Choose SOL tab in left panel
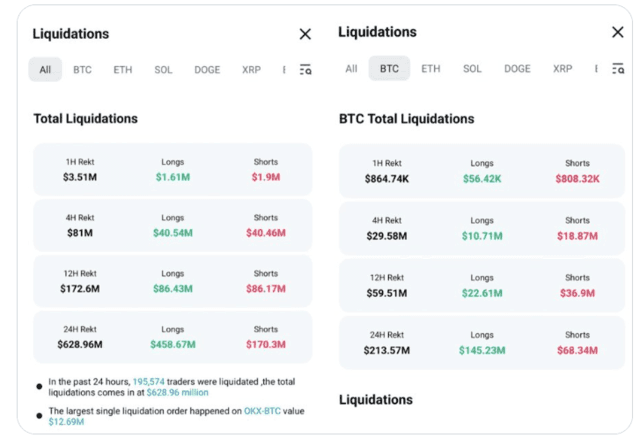This screenshot has height=438, width=640. click(163, 70)
